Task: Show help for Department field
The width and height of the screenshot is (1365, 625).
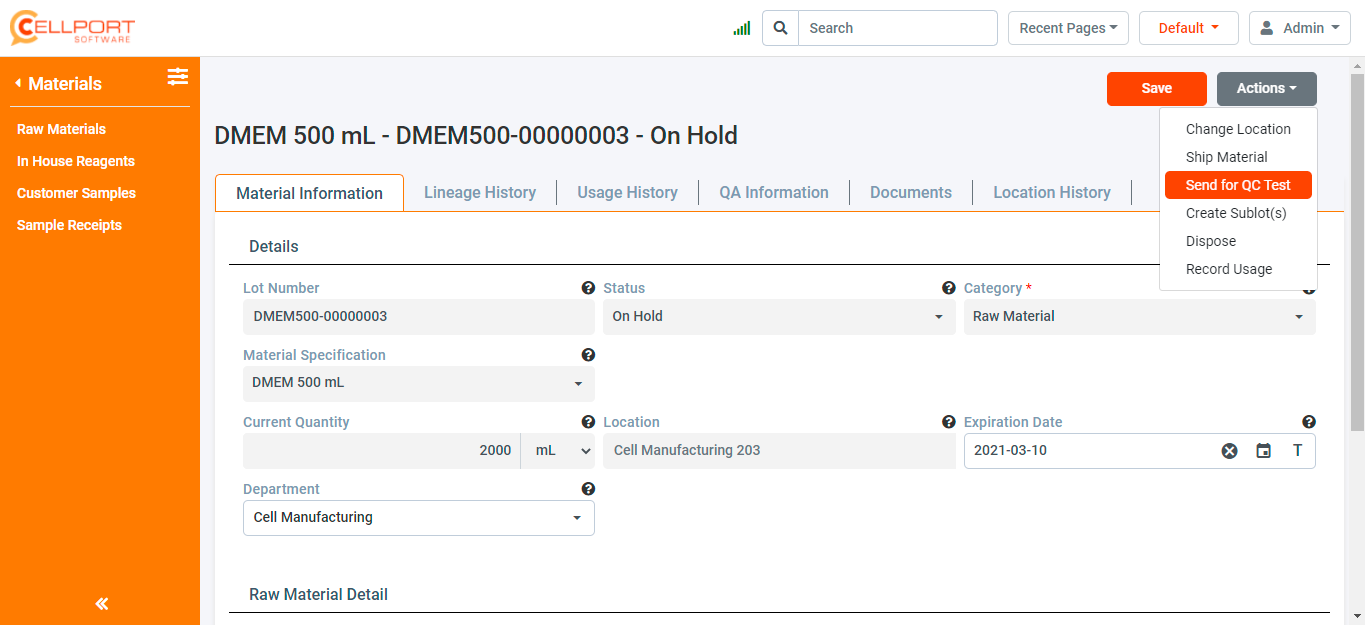Action: [588, 489]
